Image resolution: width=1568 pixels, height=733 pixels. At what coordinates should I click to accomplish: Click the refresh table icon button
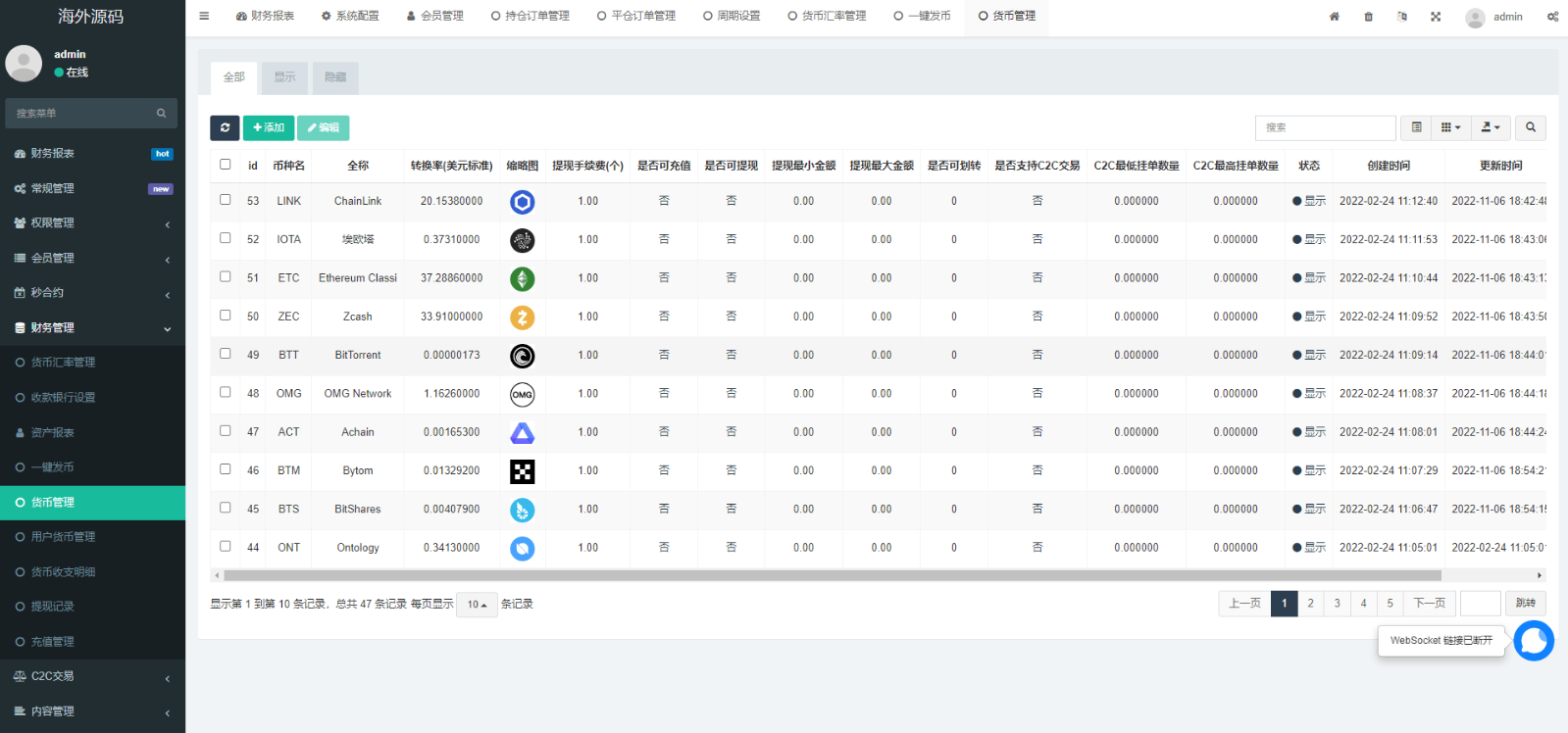click(x=225, y=127)
